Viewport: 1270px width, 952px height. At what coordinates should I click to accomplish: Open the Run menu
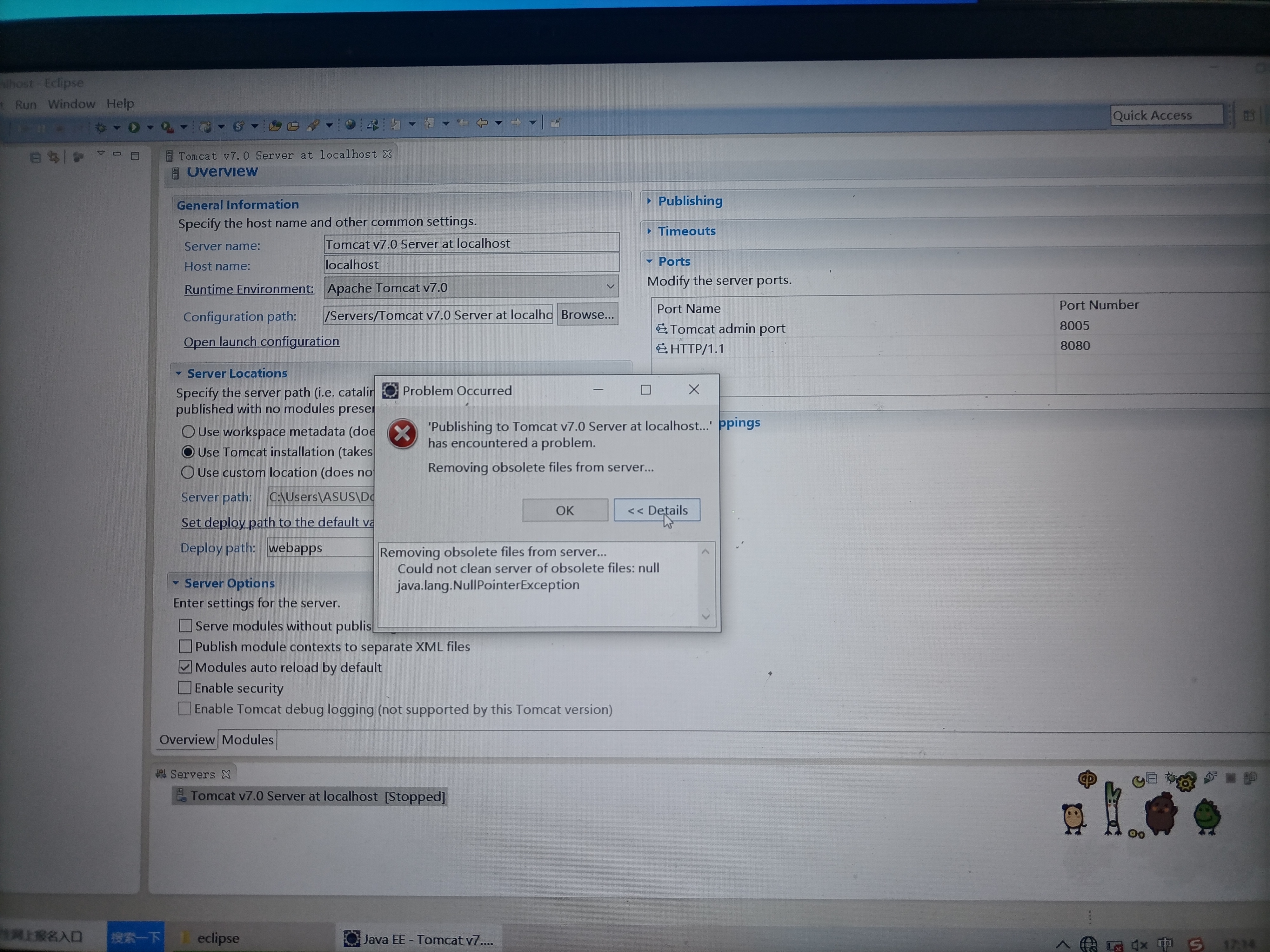tap(25, 104)
